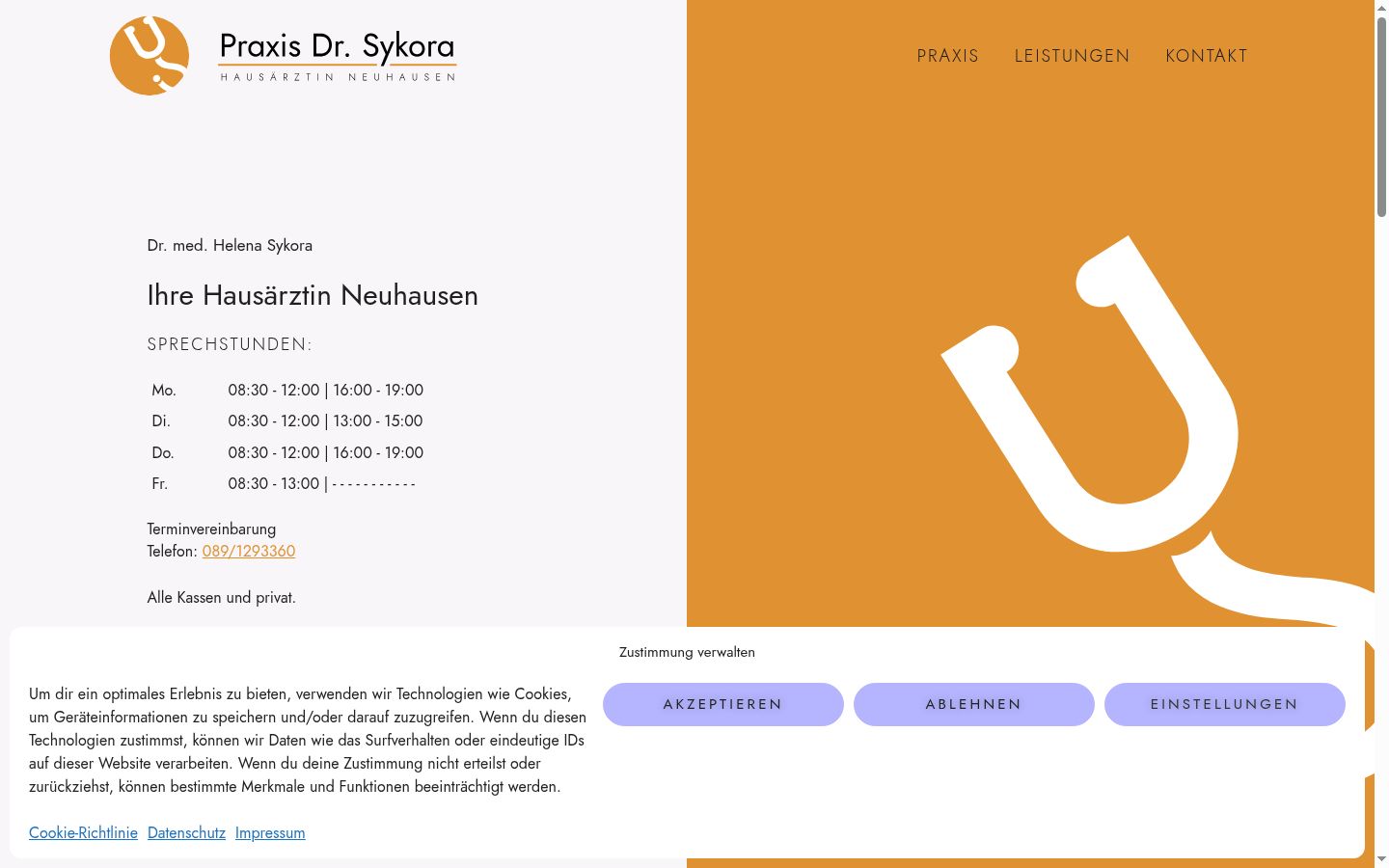Decline cookies with the ABLEHNEN button
Viewport: 1389px width, 868px height.
click(974, 704)
